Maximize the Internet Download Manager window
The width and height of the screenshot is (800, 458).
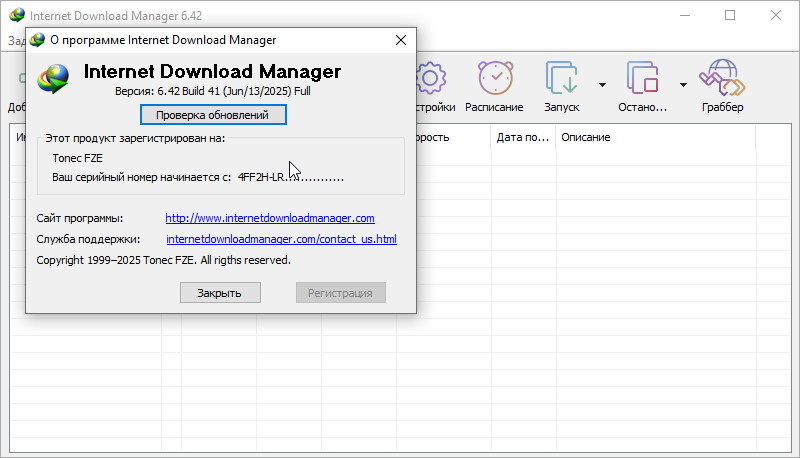[x=730, y=15]
